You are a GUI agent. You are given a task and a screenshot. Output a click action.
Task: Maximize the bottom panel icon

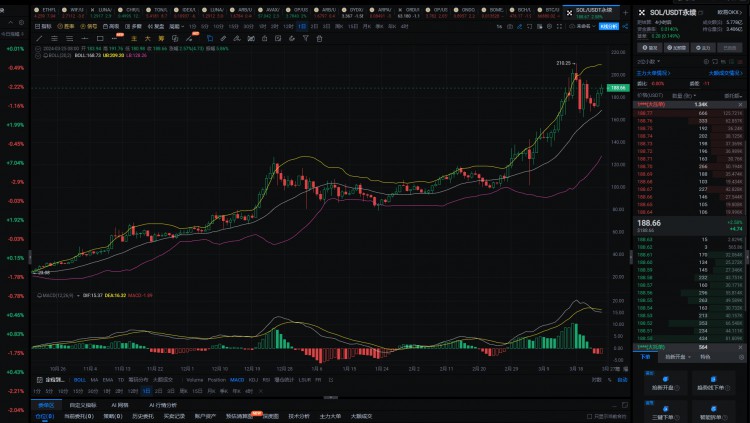point(625,405)
